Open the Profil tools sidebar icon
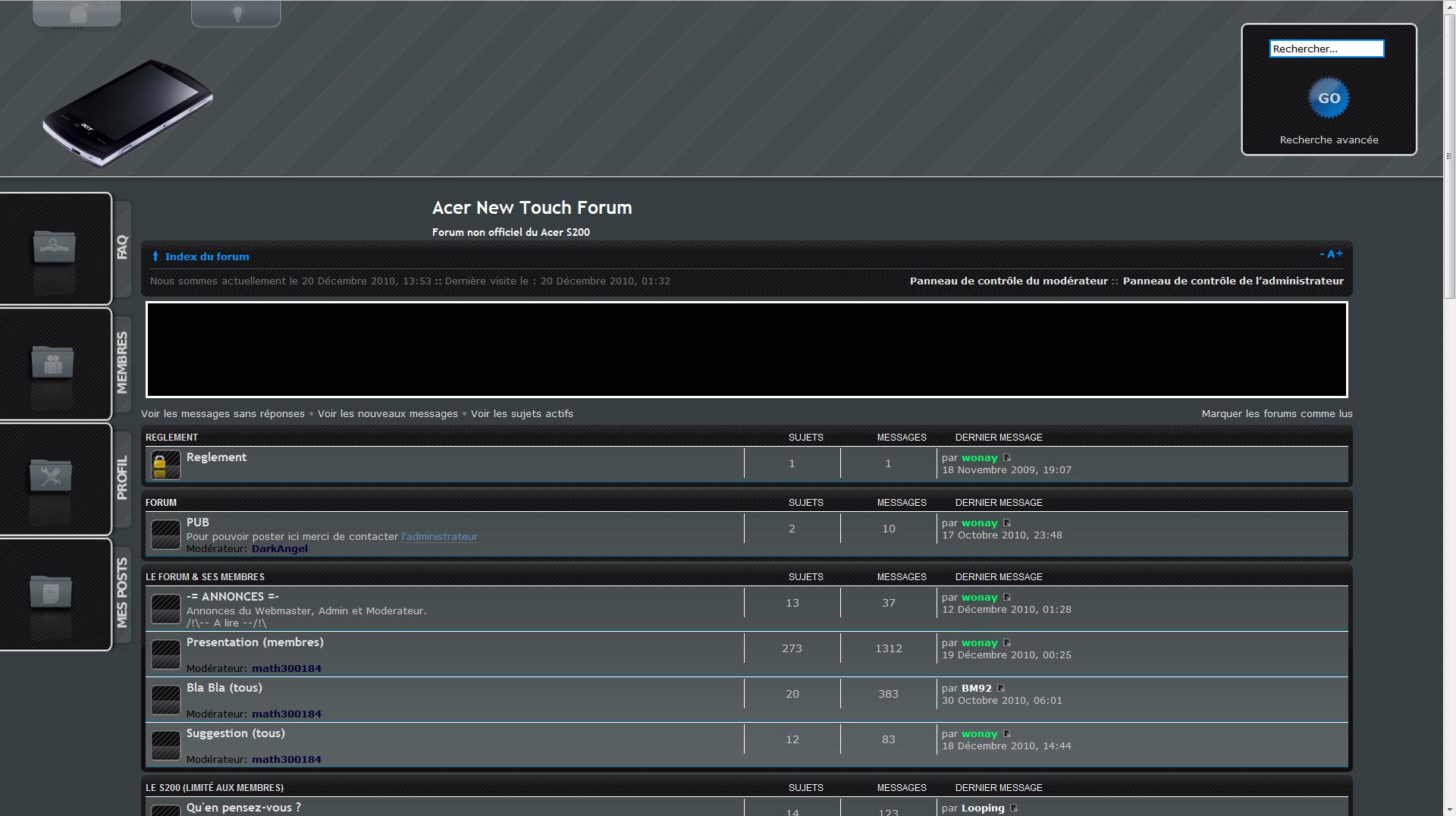This screenshot has height=816, width=1456. (51, 476)
